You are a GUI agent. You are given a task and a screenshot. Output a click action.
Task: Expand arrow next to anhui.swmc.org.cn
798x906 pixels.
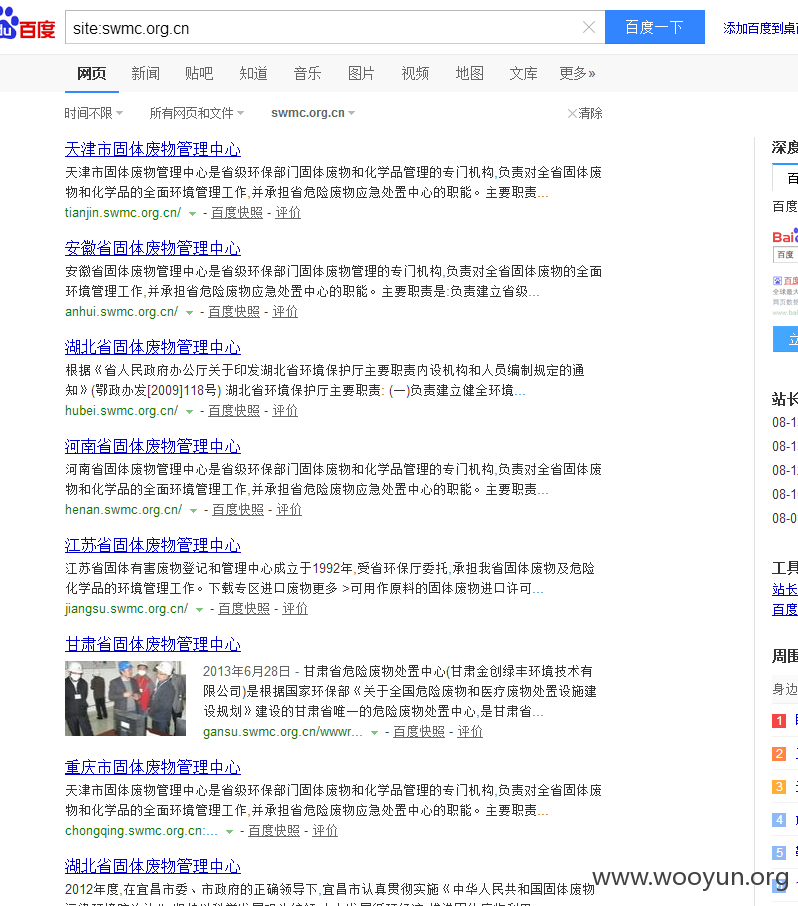click(189, 313)
